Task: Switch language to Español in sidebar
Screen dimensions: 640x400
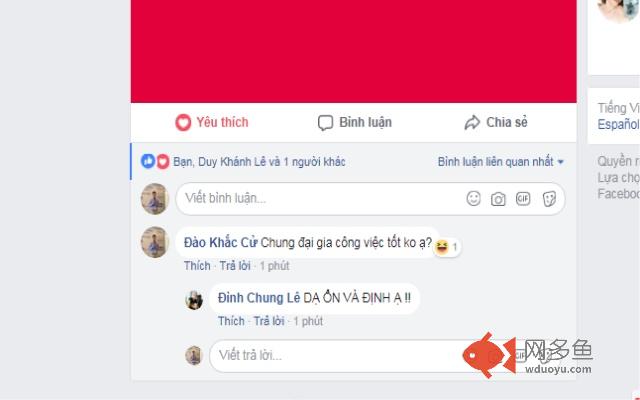Action: click(x=618, y=124)
